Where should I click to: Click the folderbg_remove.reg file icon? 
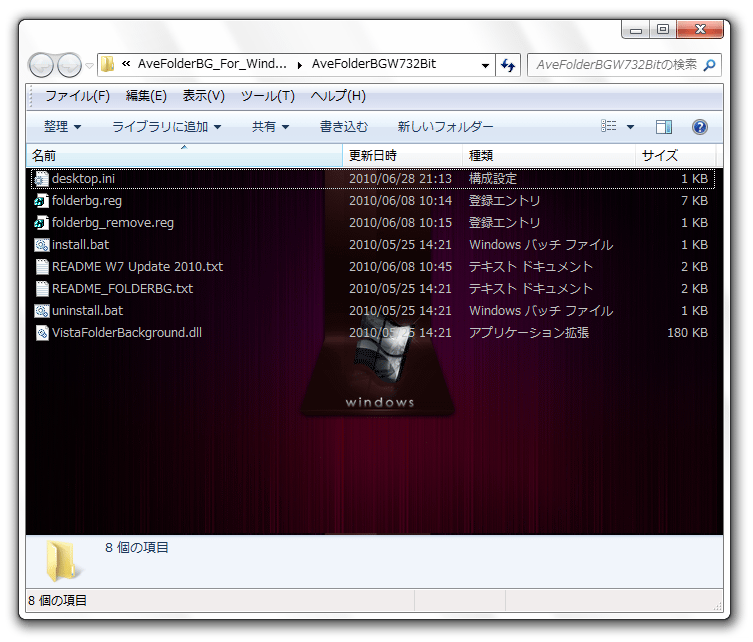click(x=42, y=223)
